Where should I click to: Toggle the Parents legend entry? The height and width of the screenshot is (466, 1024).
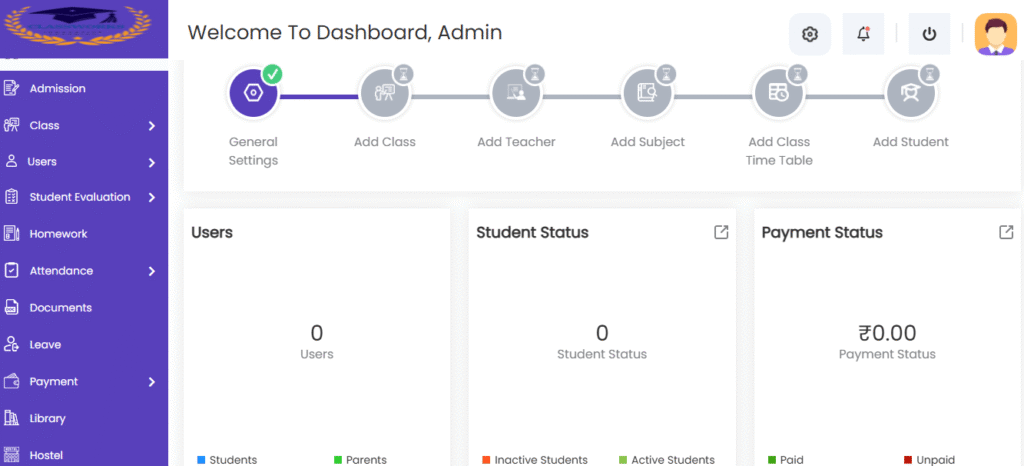click(360, 460)
